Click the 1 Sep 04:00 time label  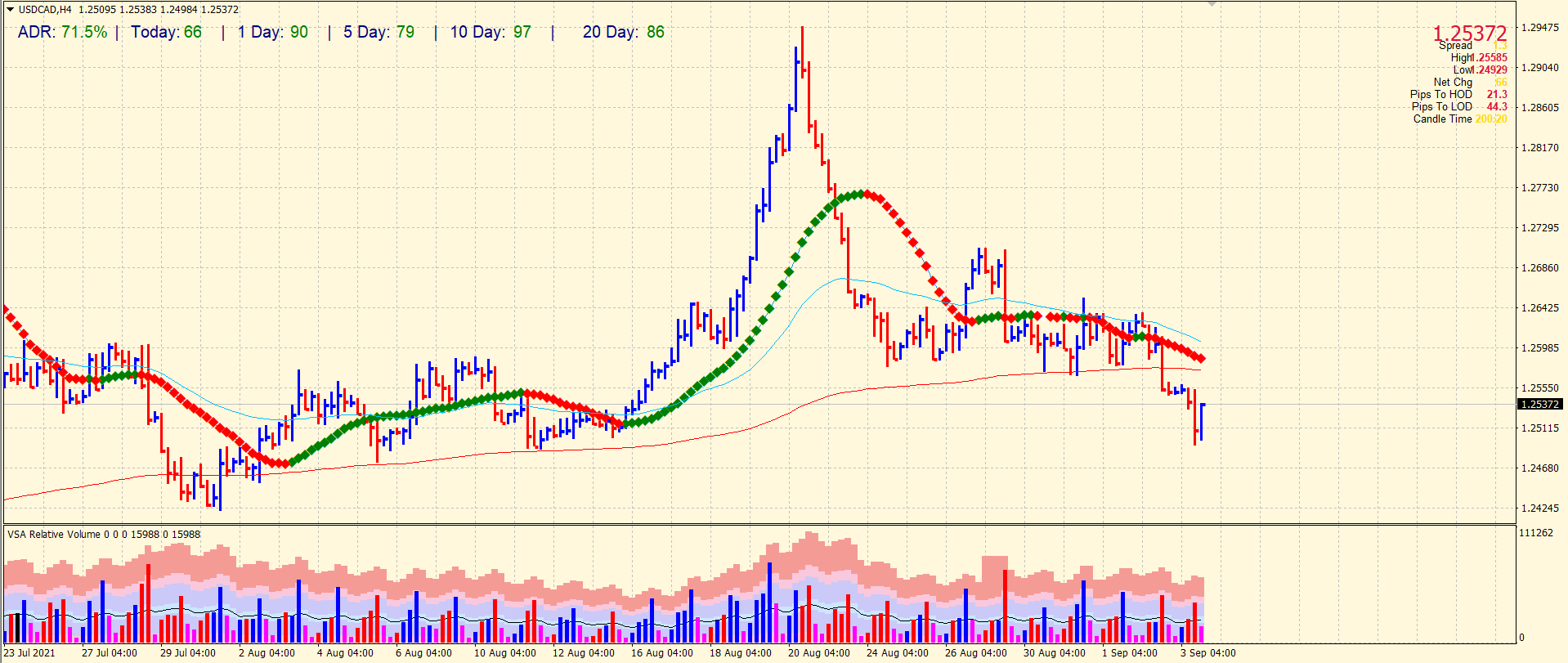tap(1130, 653)
